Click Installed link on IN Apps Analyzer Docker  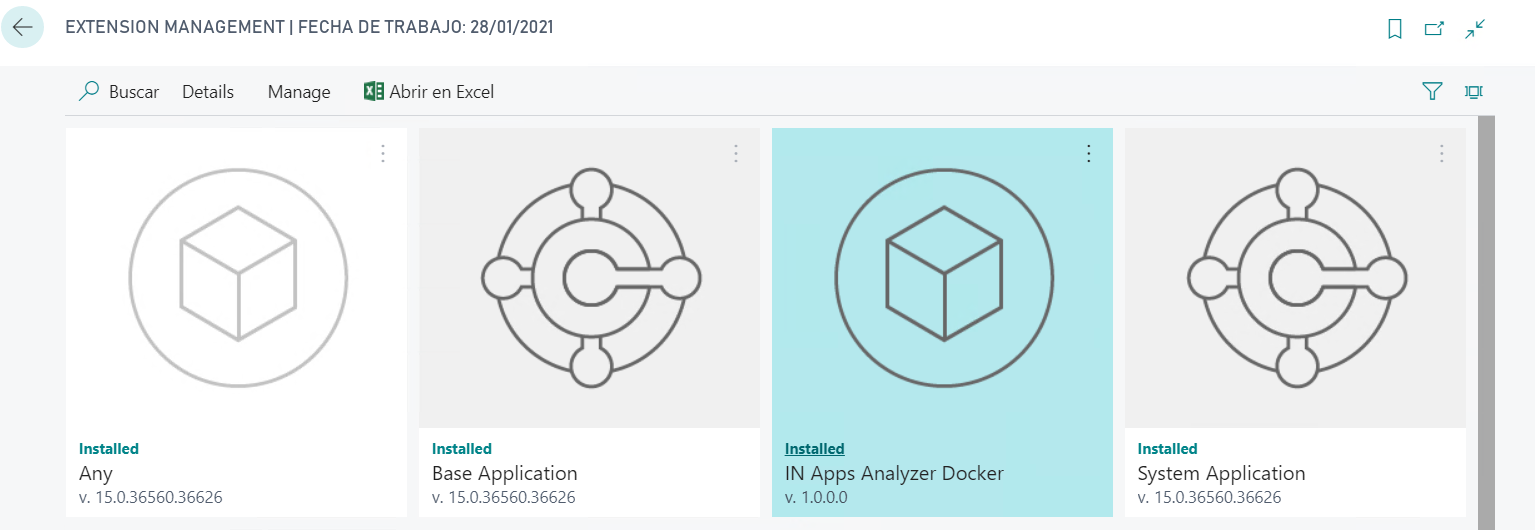(814, 449)
